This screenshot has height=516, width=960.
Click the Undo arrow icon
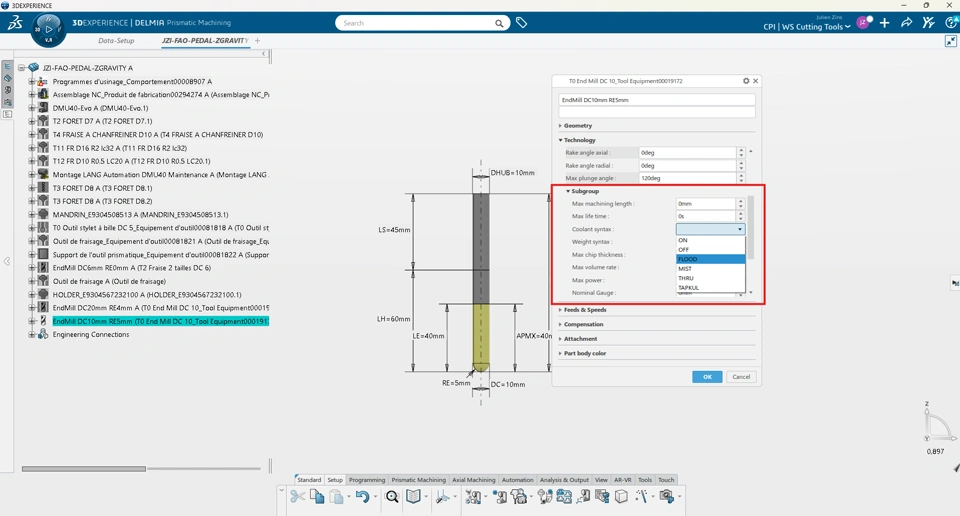point(362,496)
